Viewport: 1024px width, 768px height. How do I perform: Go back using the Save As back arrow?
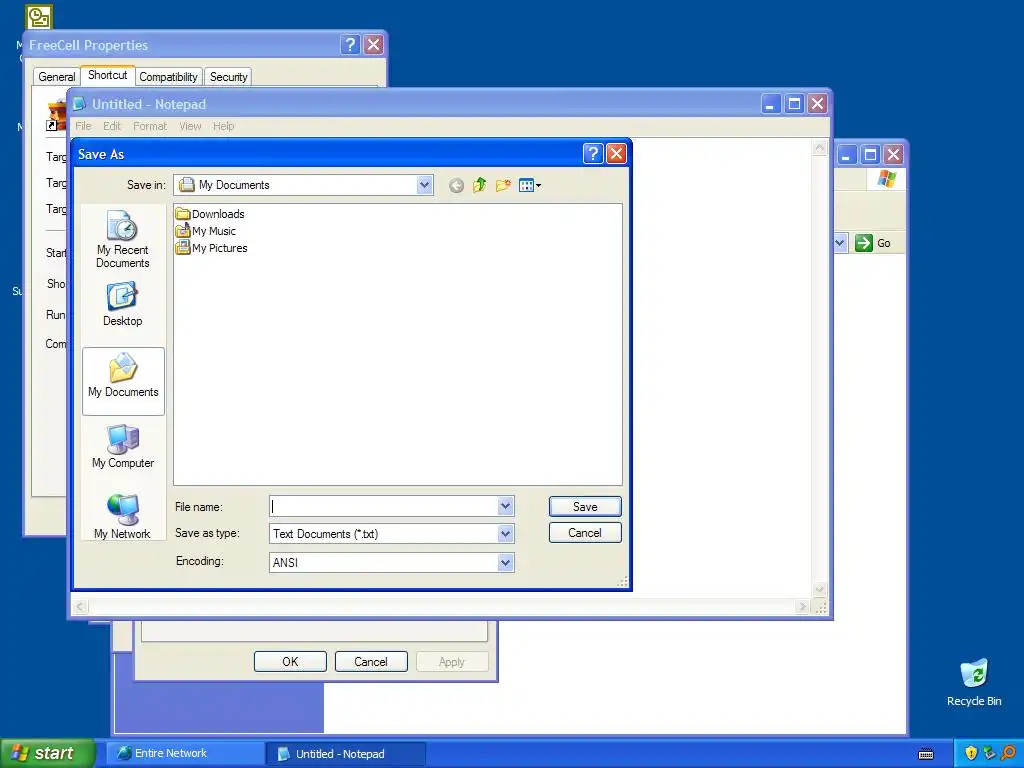tap(456, 185)
